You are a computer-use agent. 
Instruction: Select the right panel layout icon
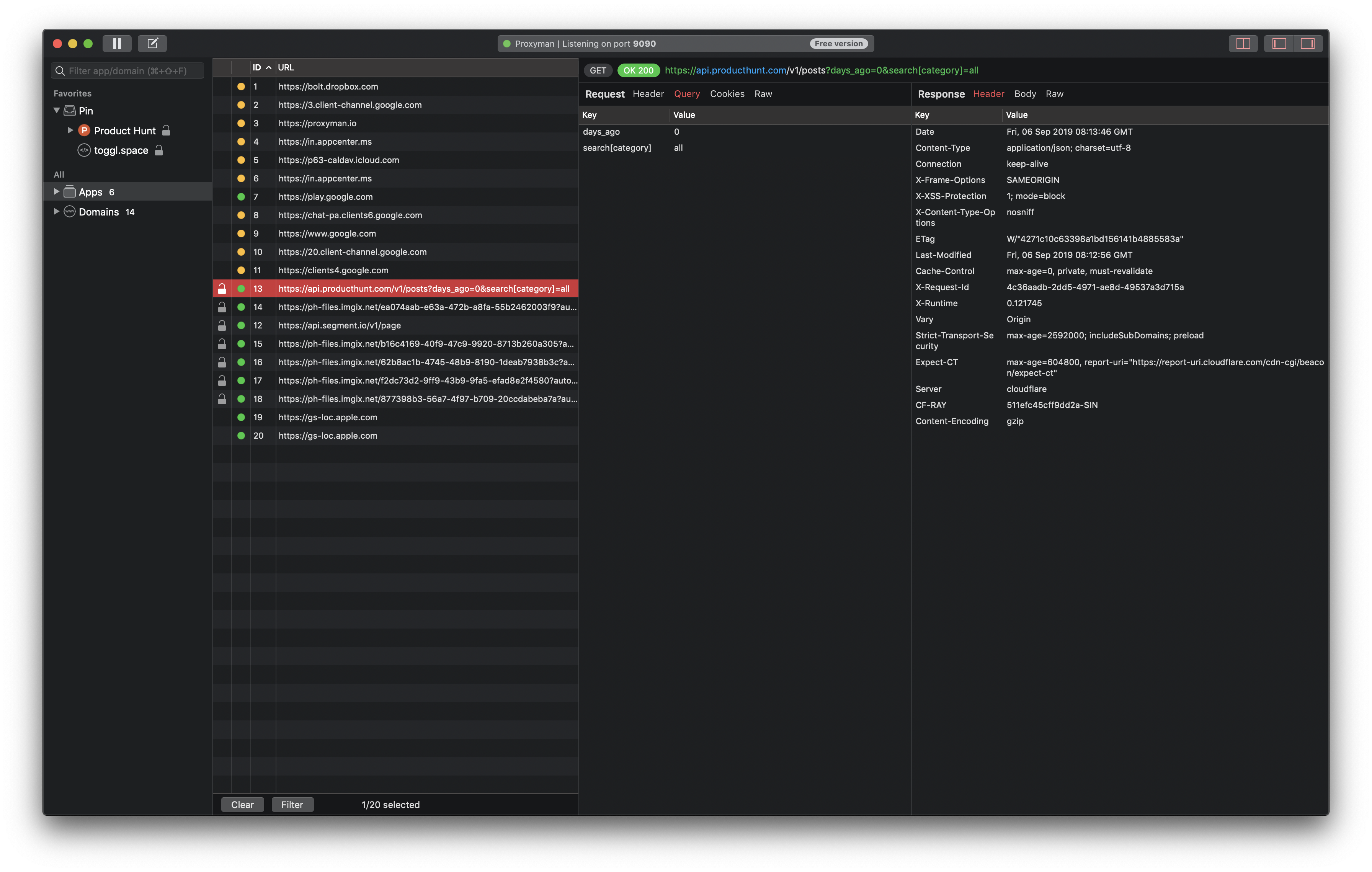1309,43
